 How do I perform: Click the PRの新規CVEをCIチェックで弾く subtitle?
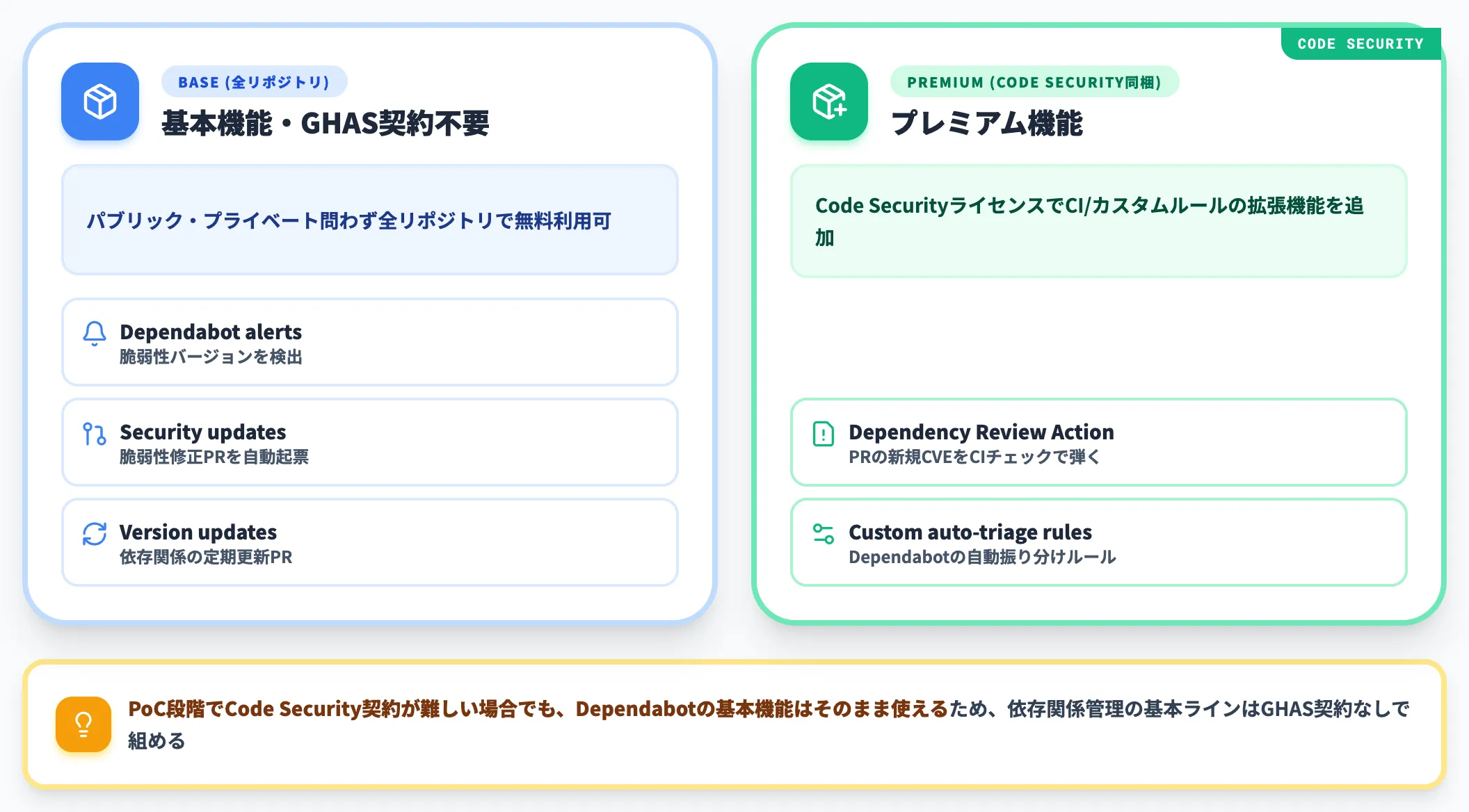974,457
